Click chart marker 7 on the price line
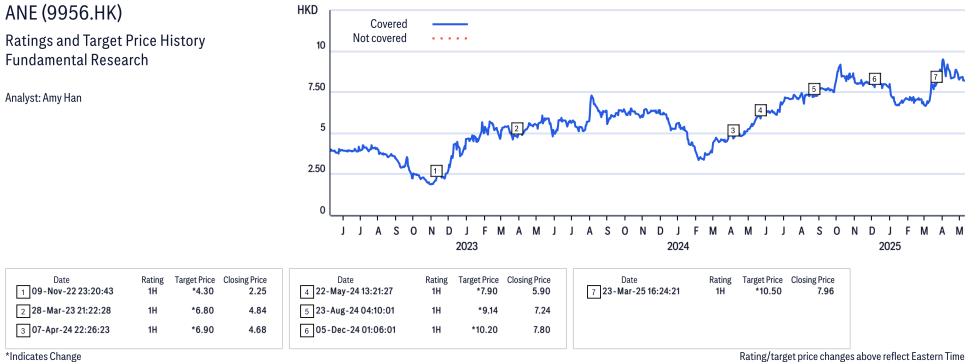The height and width of the screenshot is (362, 975). tap(936, 77)
